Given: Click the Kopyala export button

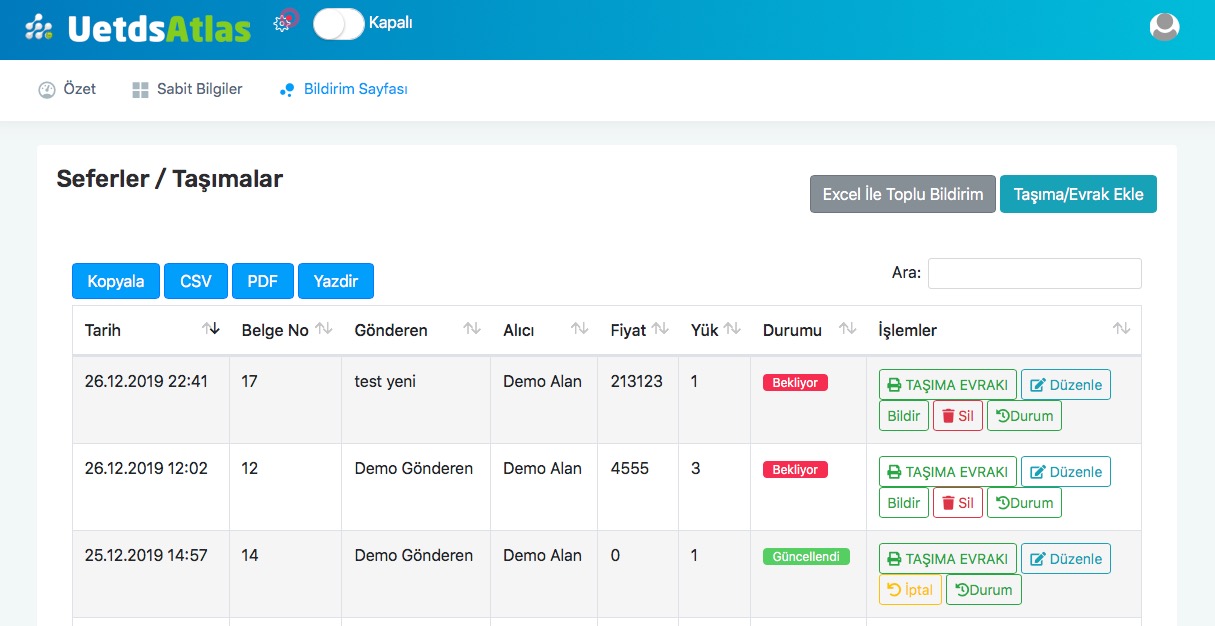Looking at the screenshot, I should point(116,281).
